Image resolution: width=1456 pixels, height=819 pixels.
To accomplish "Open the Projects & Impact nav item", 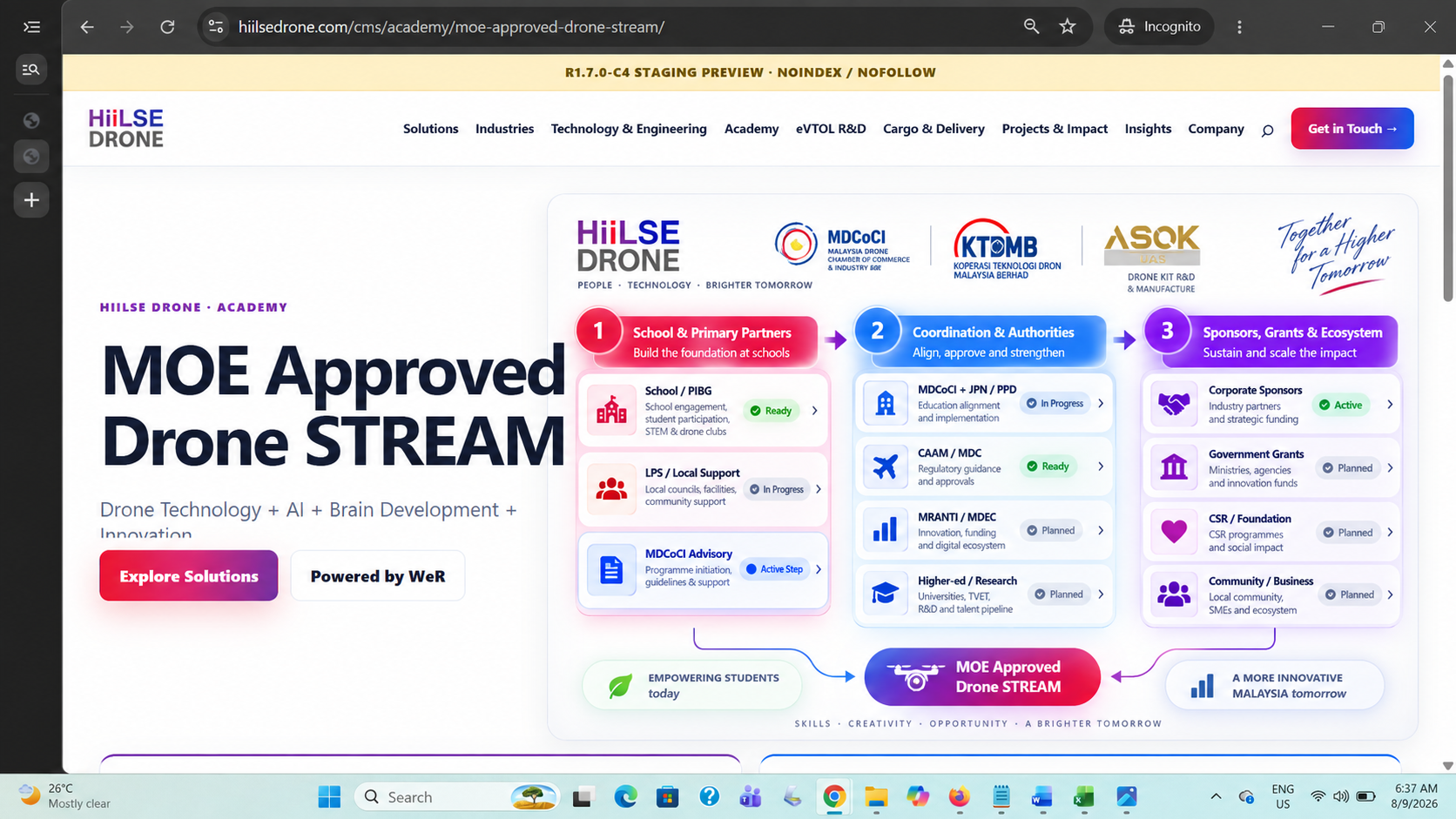I will click(1055, 129).
